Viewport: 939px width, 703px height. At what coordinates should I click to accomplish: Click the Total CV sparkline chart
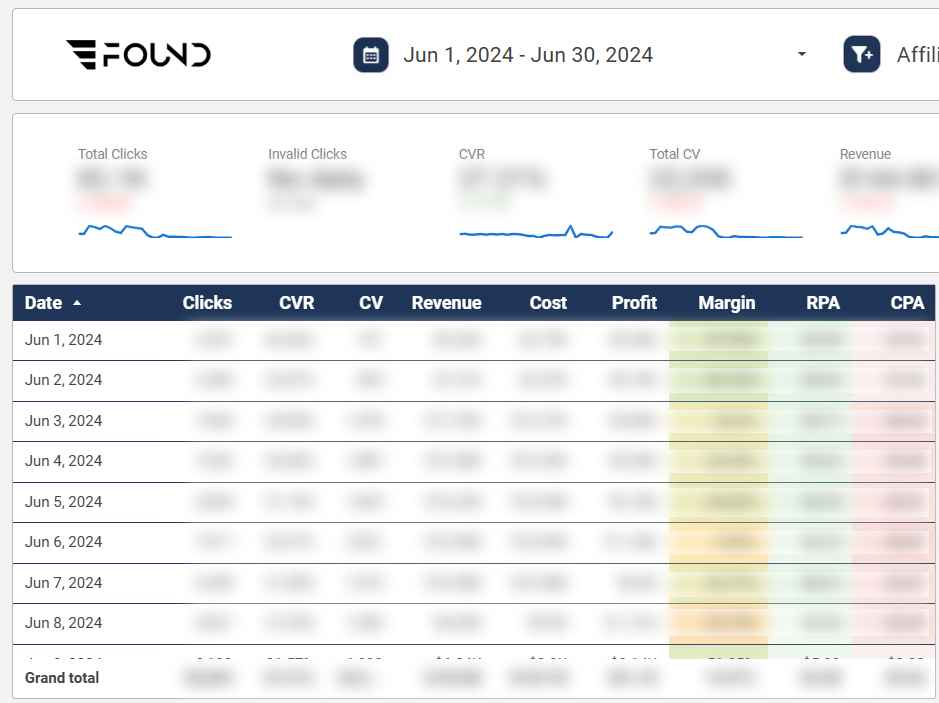pos(725,232)
